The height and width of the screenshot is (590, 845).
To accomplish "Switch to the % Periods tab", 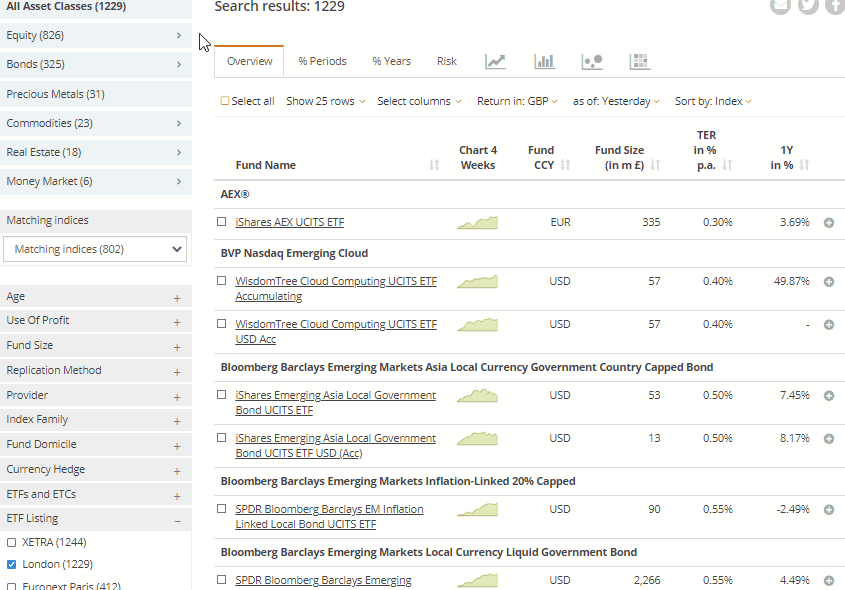I will (x=322, y=61).
